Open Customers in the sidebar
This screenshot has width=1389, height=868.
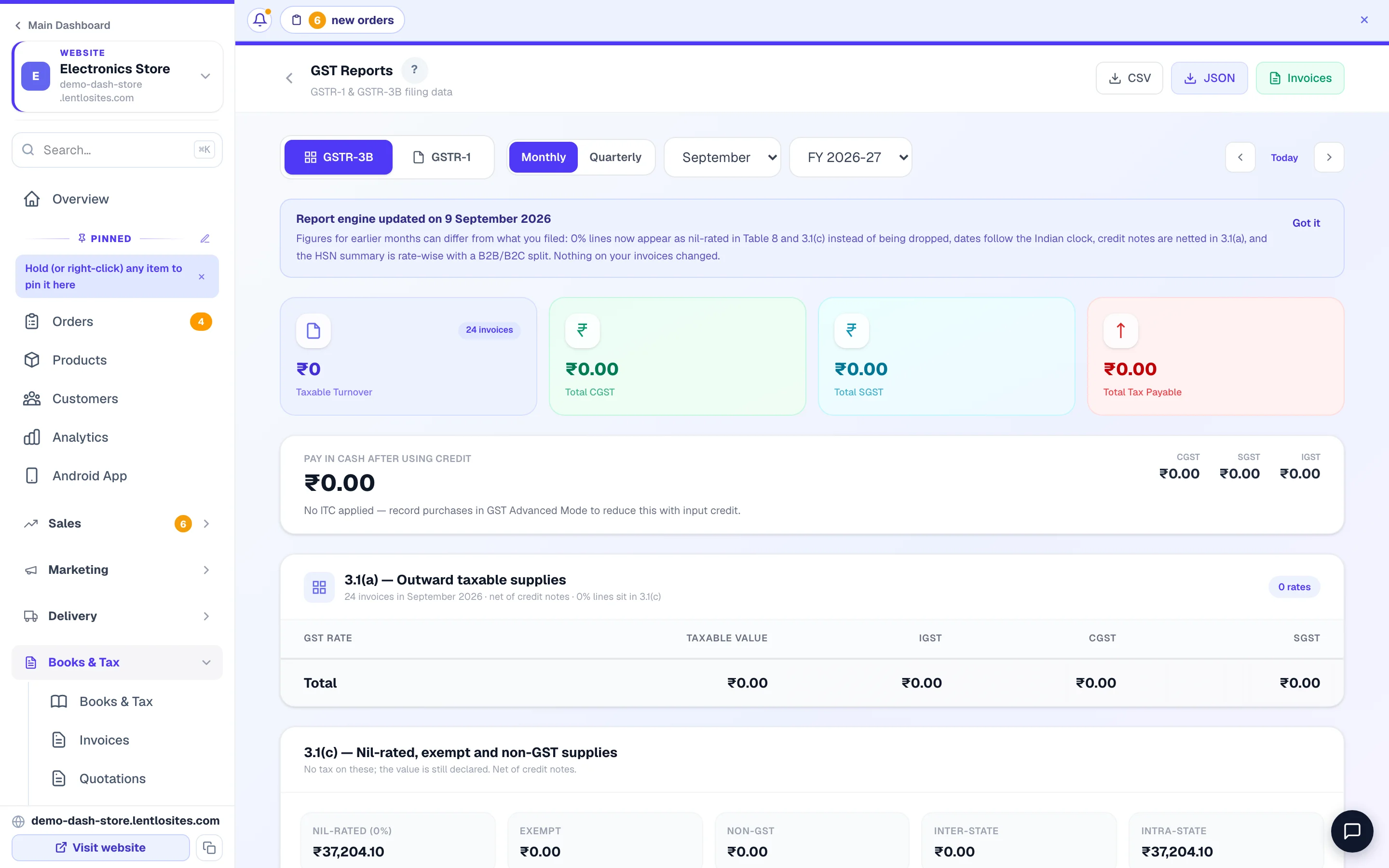click(x=117, y=398)
